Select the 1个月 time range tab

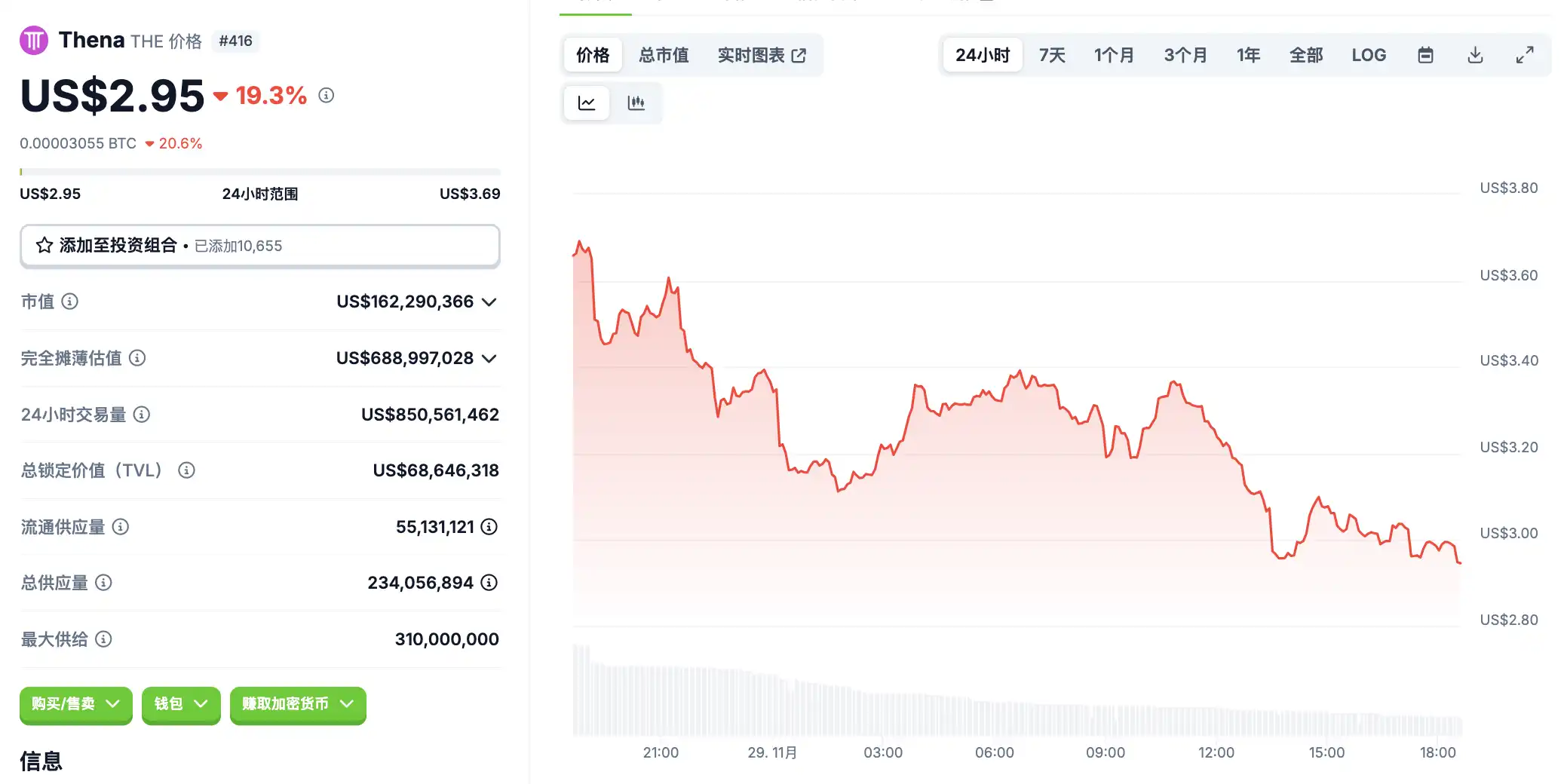(1114, 55)
